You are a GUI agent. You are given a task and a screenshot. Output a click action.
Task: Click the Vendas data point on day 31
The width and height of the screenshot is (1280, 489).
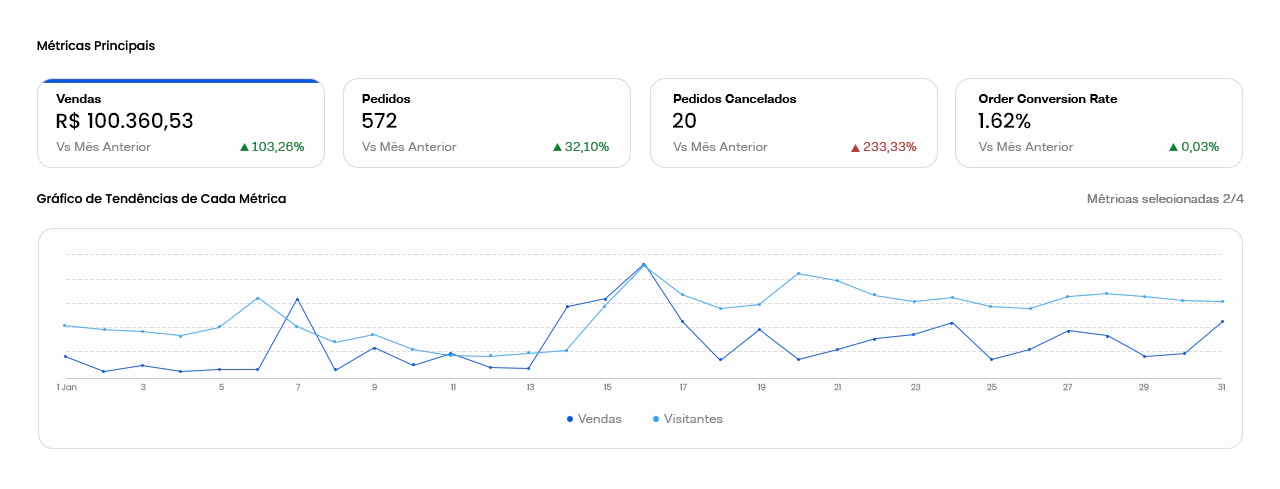[1222, 321]
